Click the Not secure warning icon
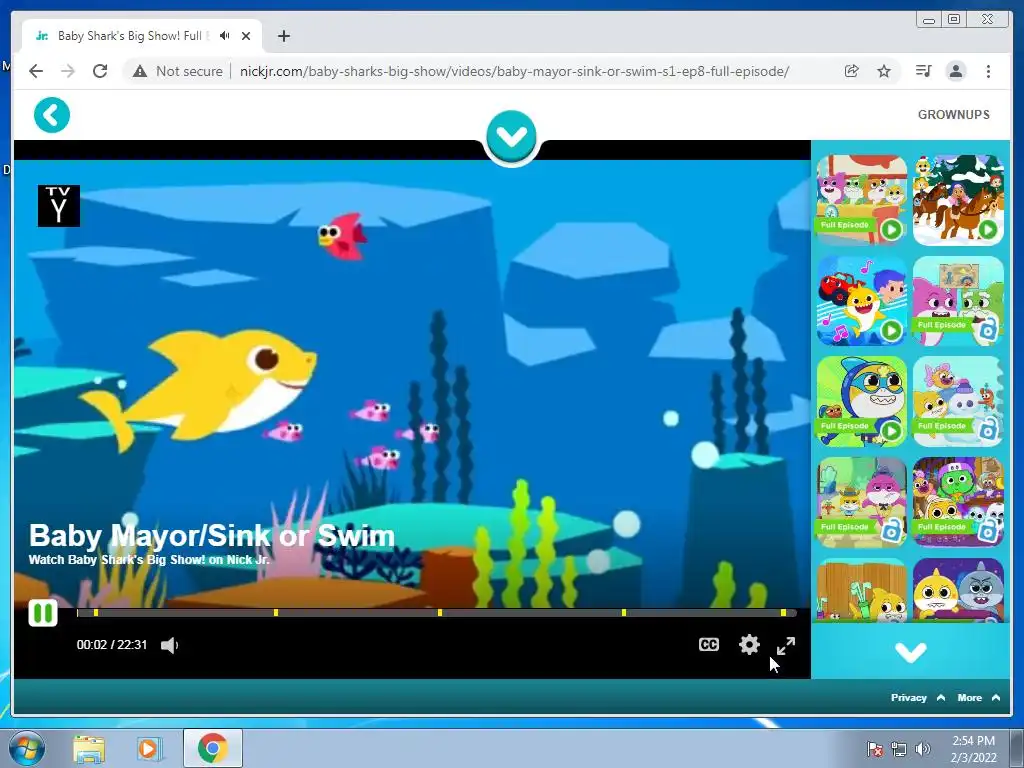Screen dimensions: 1024x768 pyautogui.click(x=140, y=71)
